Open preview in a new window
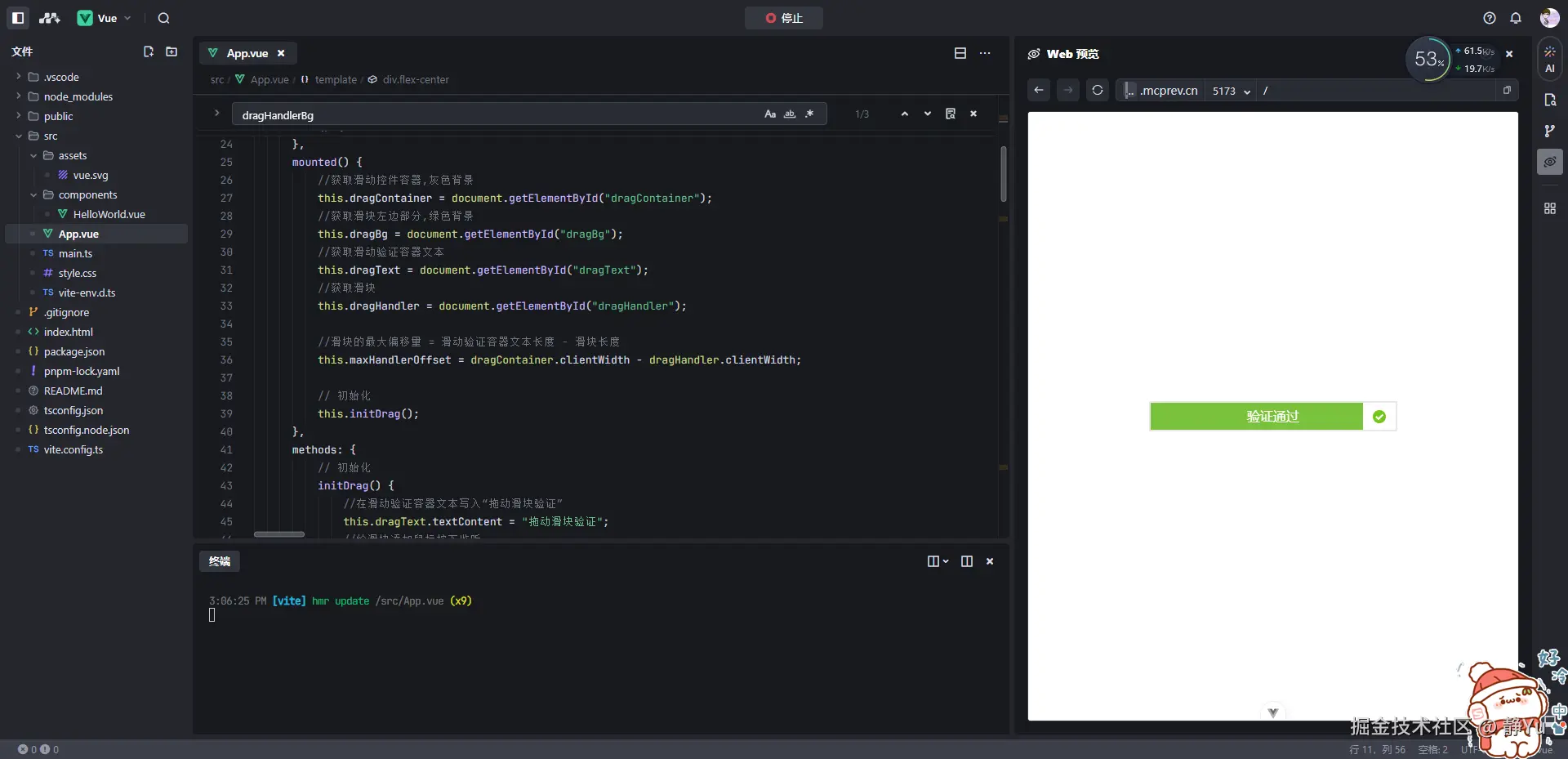 [1507, 90]
